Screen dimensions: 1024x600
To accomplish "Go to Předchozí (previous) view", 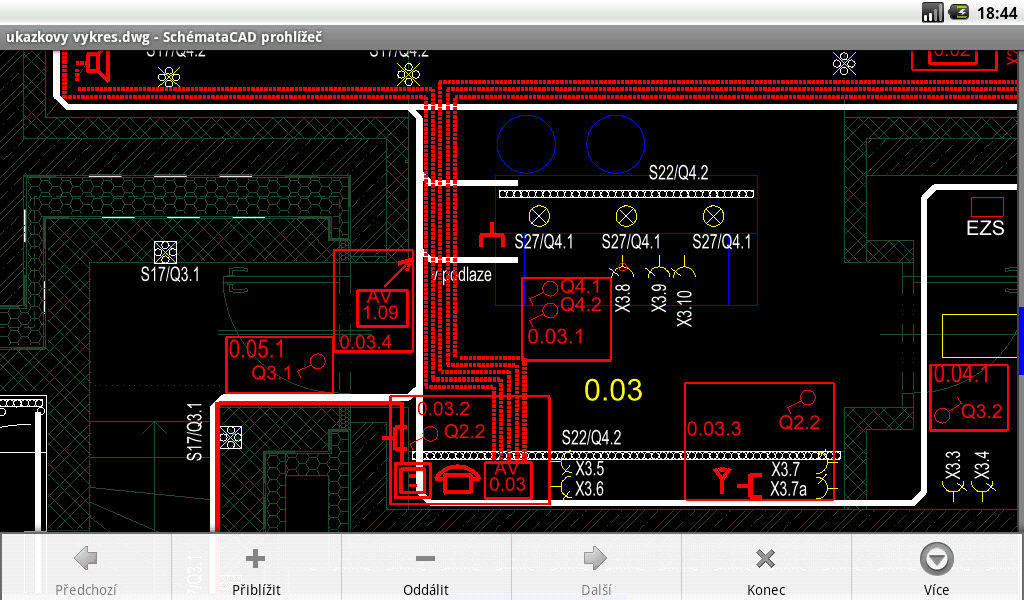I will 86,567.
